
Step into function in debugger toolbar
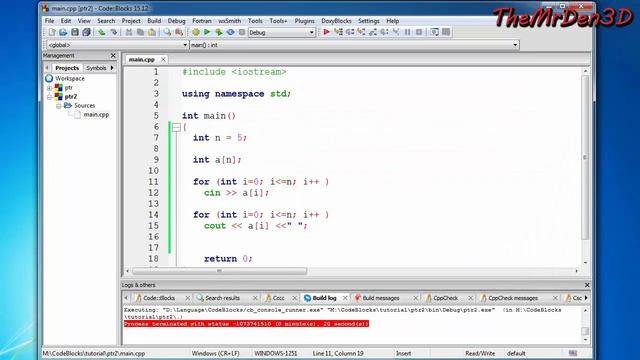361,32
